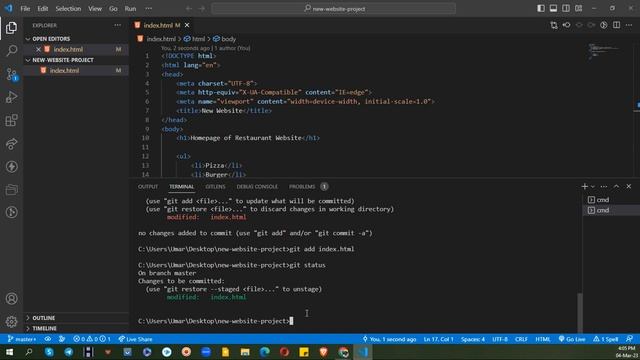Open the launch profile dropdown next to plus
The image size is (640, 360).
593,187
